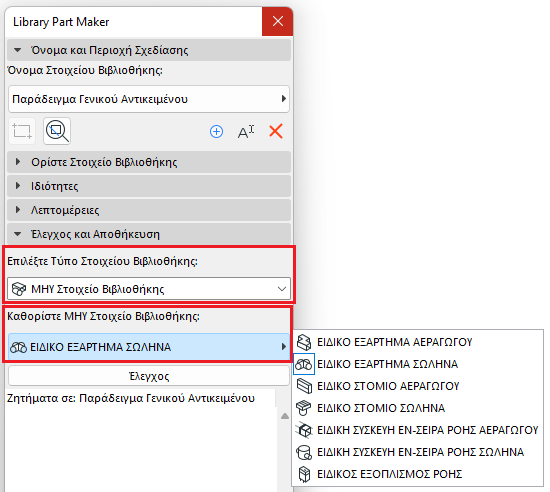Click the rename text icon
This screenshot has height=492, width=550.
(x=246, y=132)
